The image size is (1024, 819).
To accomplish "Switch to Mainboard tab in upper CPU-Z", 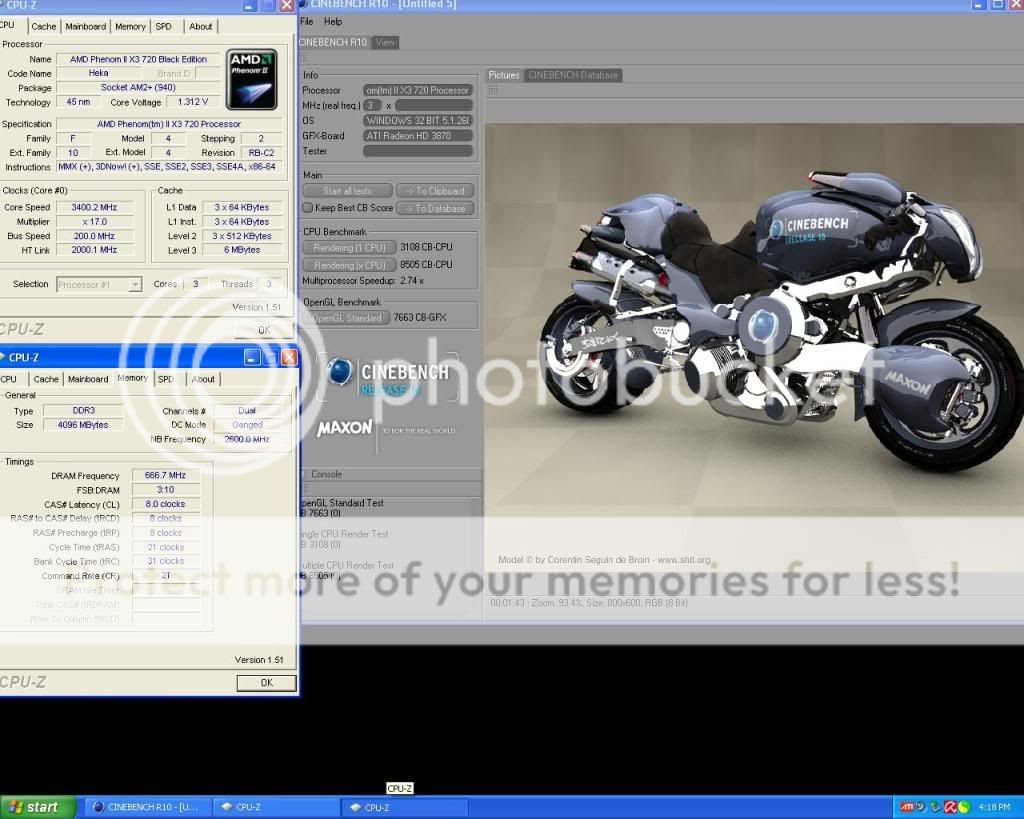I will pyautogui.click(x=86, y=27).
